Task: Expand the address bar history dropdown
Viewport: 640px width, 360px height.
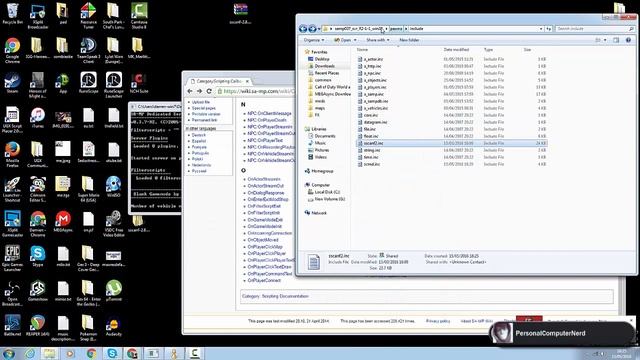Action: (541, 29)
